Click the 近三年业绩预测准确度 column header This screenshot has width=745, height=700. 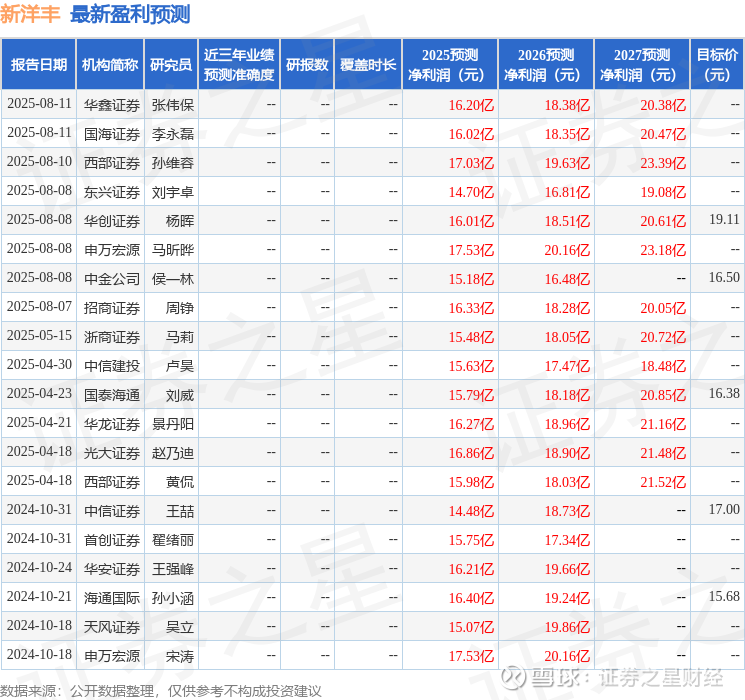(x=239, y=65)
